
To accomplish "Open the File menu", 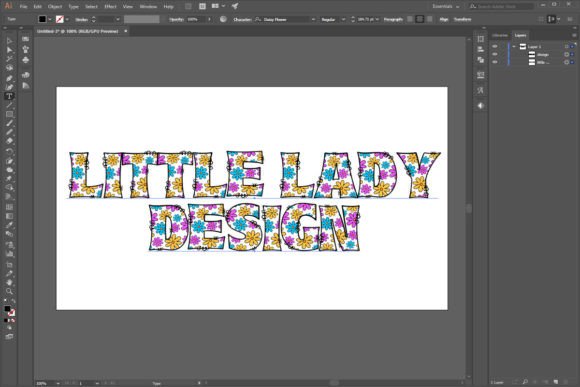I will 23,6.
